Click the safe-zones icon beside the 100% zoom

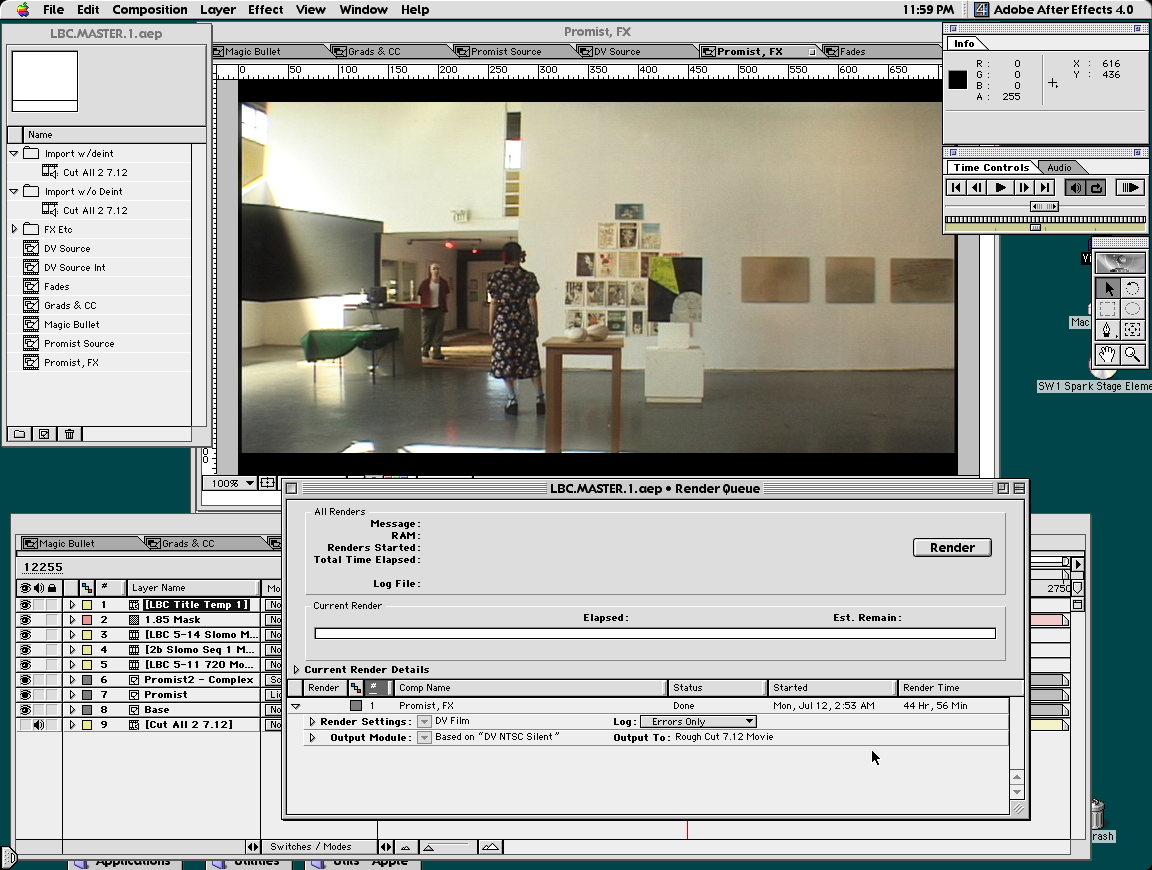pyautogui.click(x=268, y=483)
